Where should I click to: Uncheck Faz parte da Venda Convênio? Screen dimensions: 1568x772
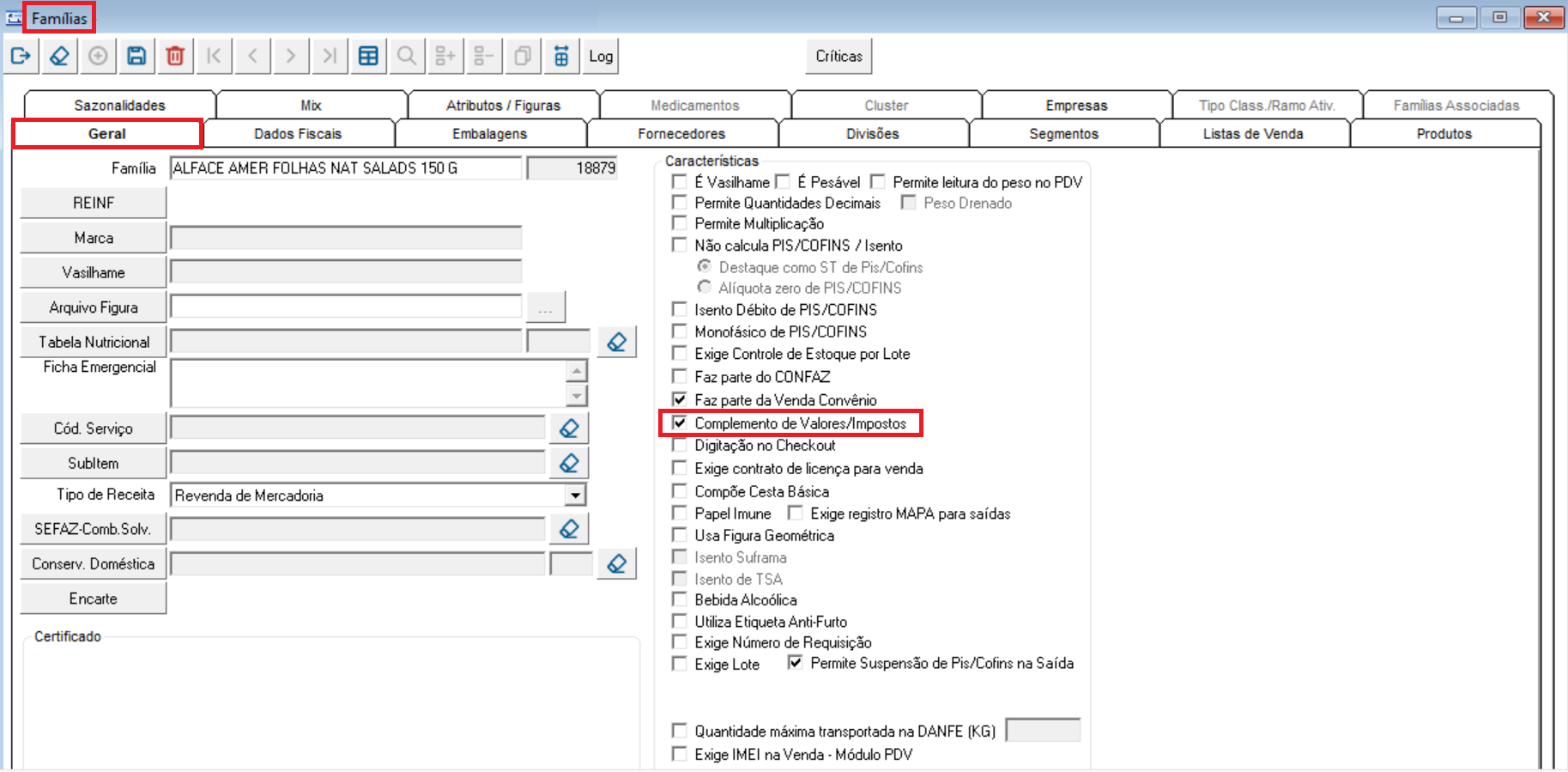[x=679, y=399]
